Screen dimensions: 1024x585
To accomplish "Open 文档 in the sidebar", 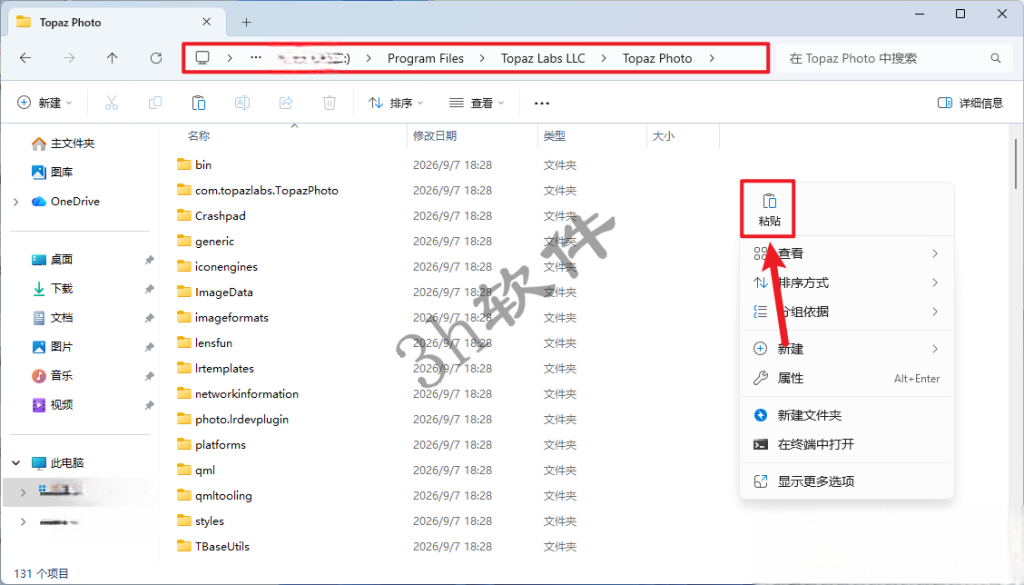I will point(54,317).
